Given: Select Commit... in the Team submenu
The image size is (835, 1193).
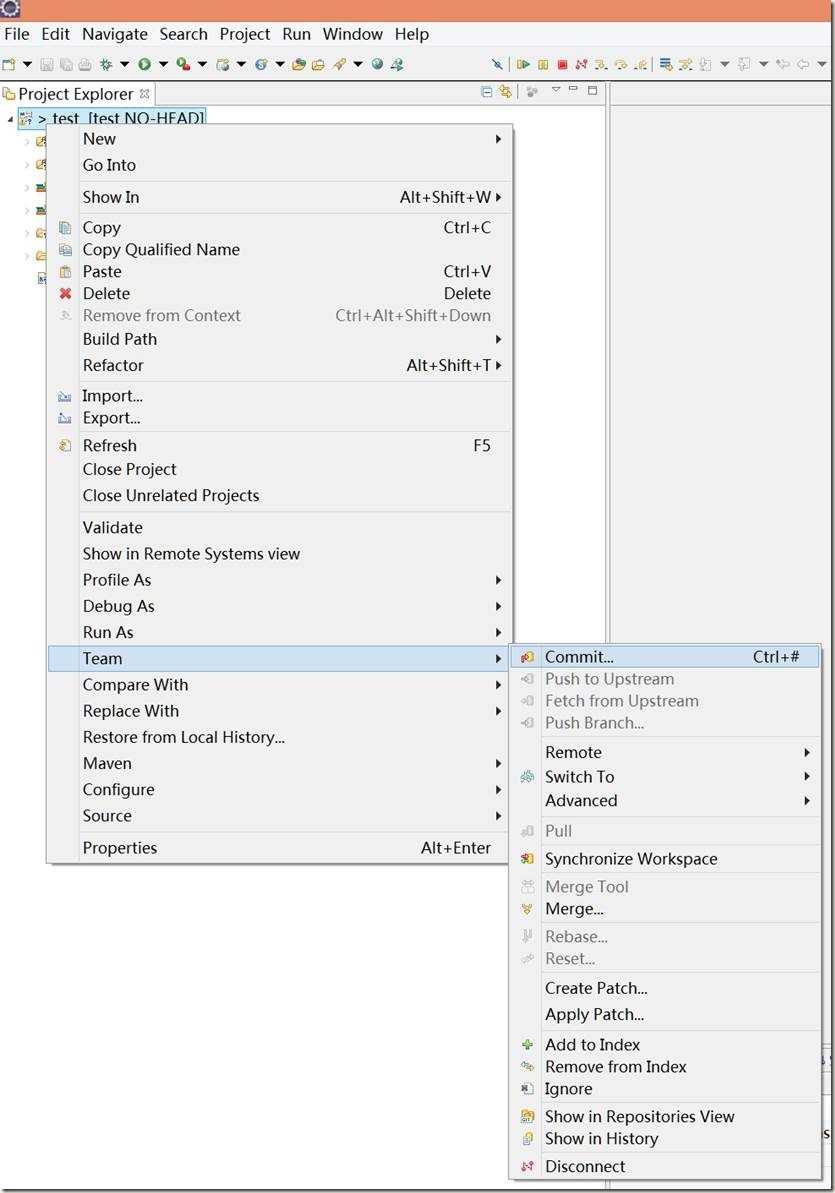Looking at the screenshot, I should (579, 657).
